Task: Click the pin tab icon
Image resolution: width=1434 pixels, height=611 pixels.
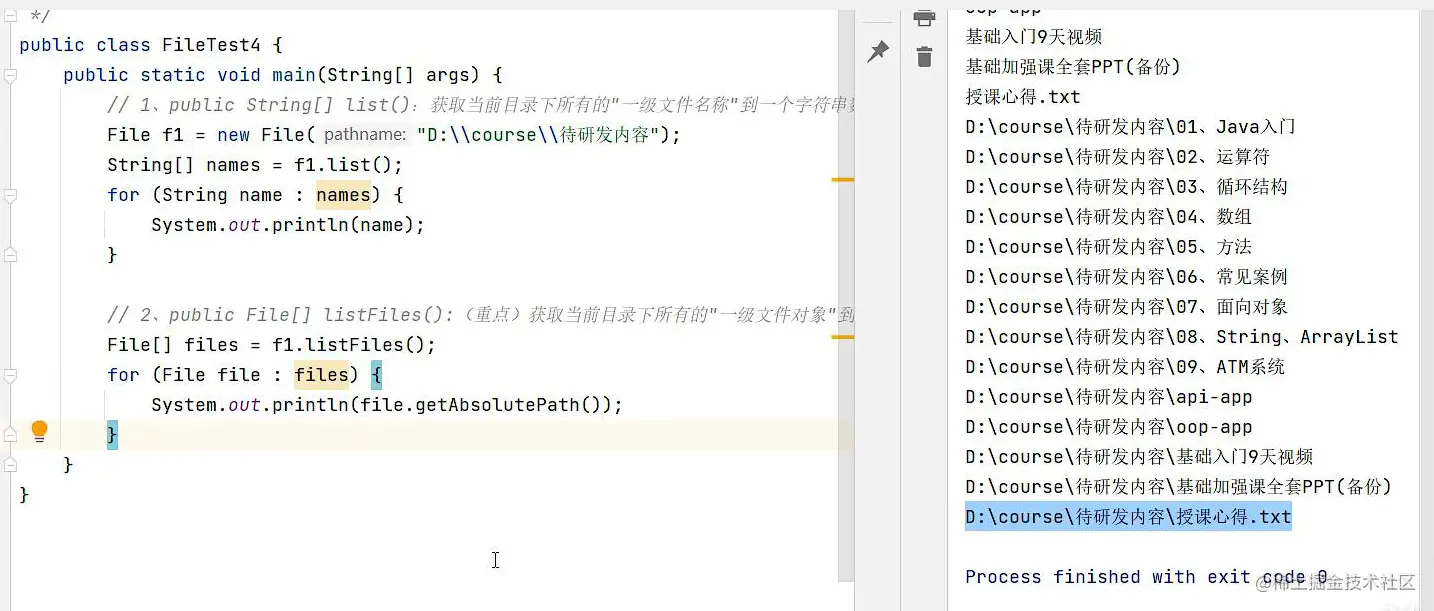Action: pyautogui.click(x=878, y=52)
